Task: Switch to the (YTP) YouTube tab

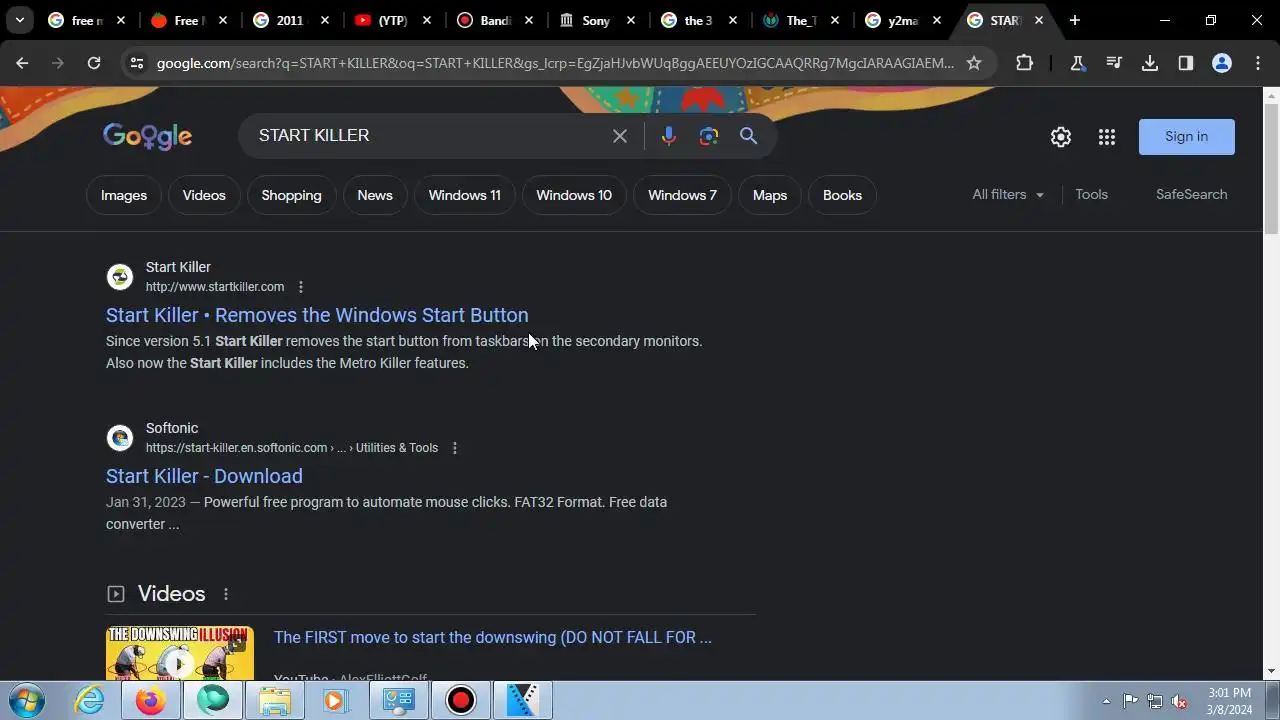Action: click(394, 20)
